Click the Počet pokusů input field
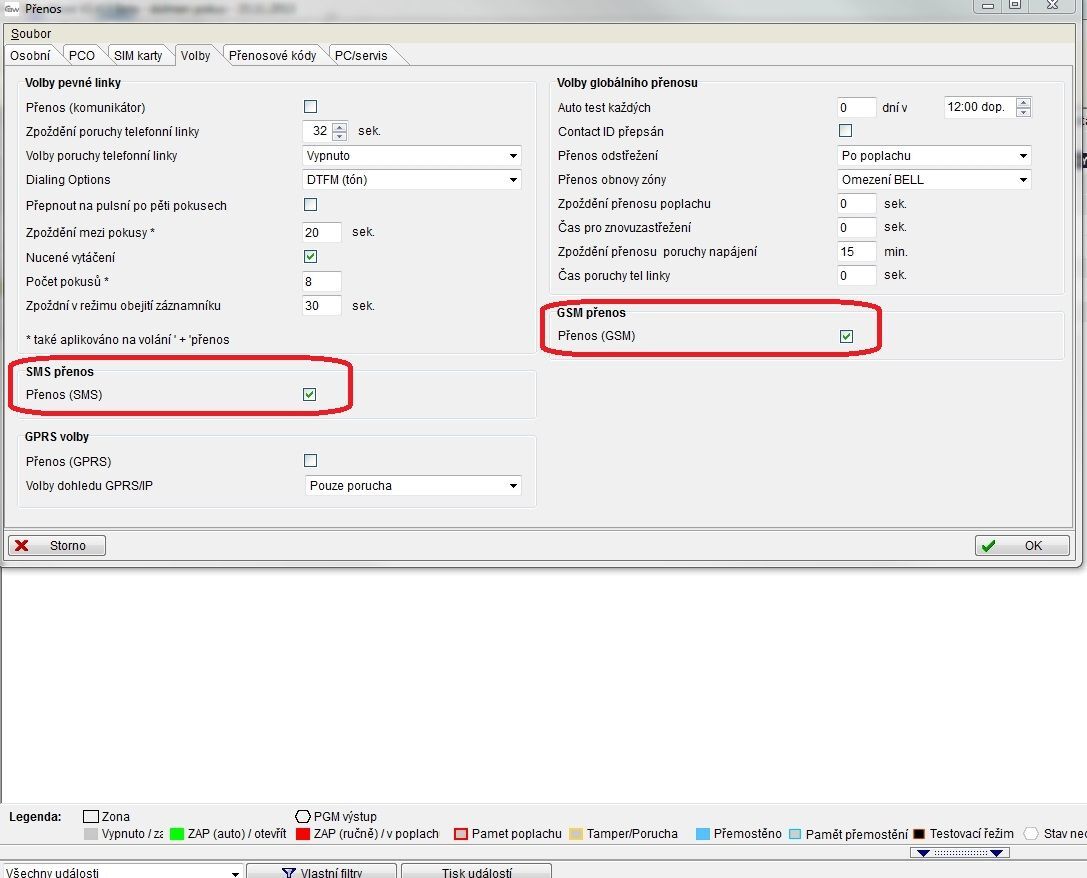The image size is (1087, 878). click(x=322, y=282)
